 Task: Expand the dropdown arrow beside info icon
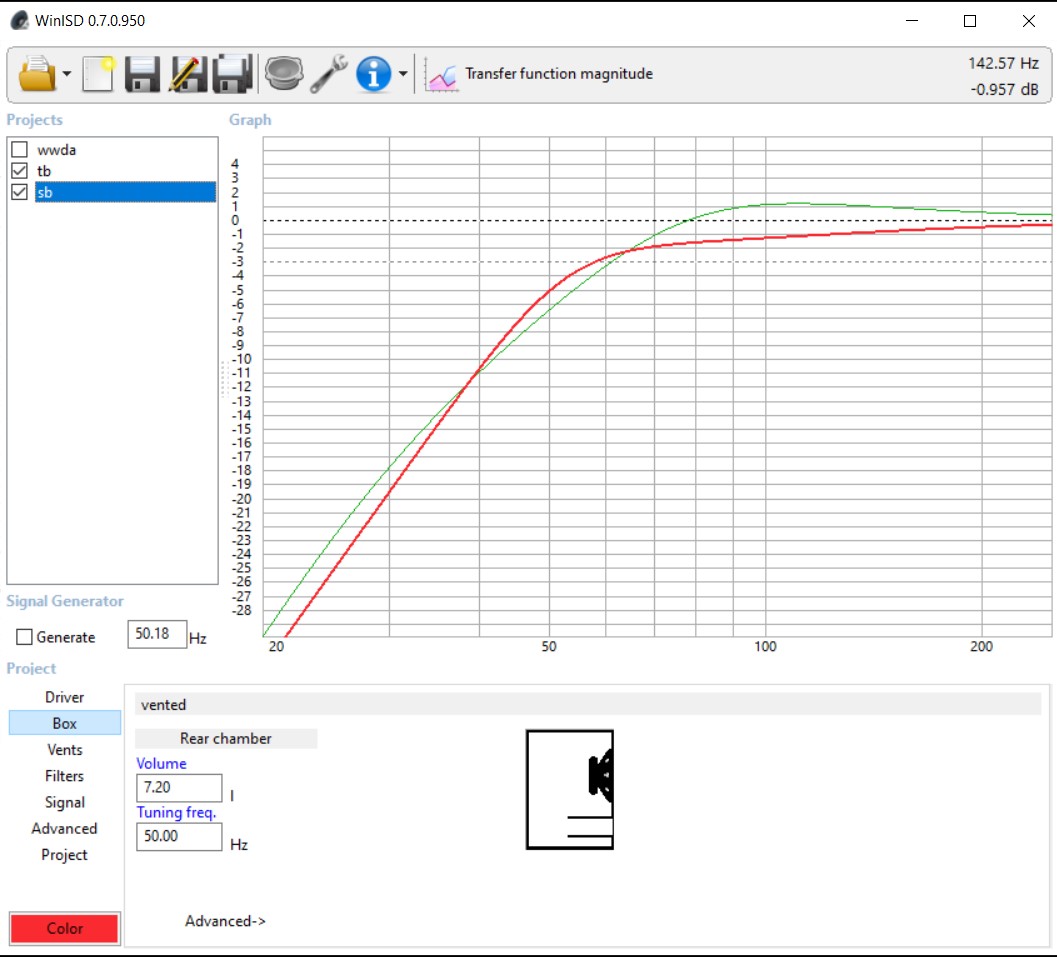tap(402, 73)
